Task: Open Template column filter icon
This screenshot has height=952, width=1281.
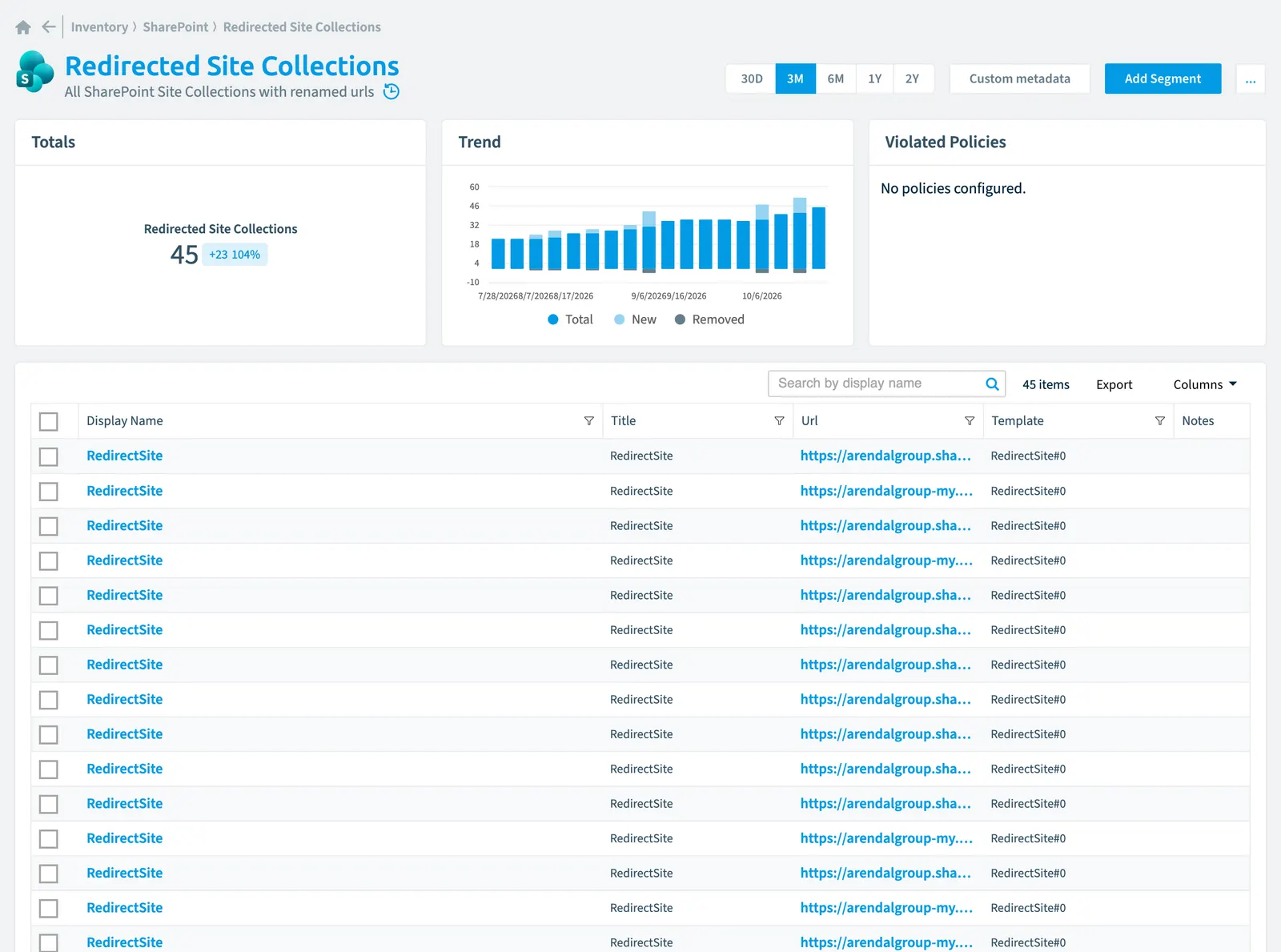Action: tap(1159, 421)
